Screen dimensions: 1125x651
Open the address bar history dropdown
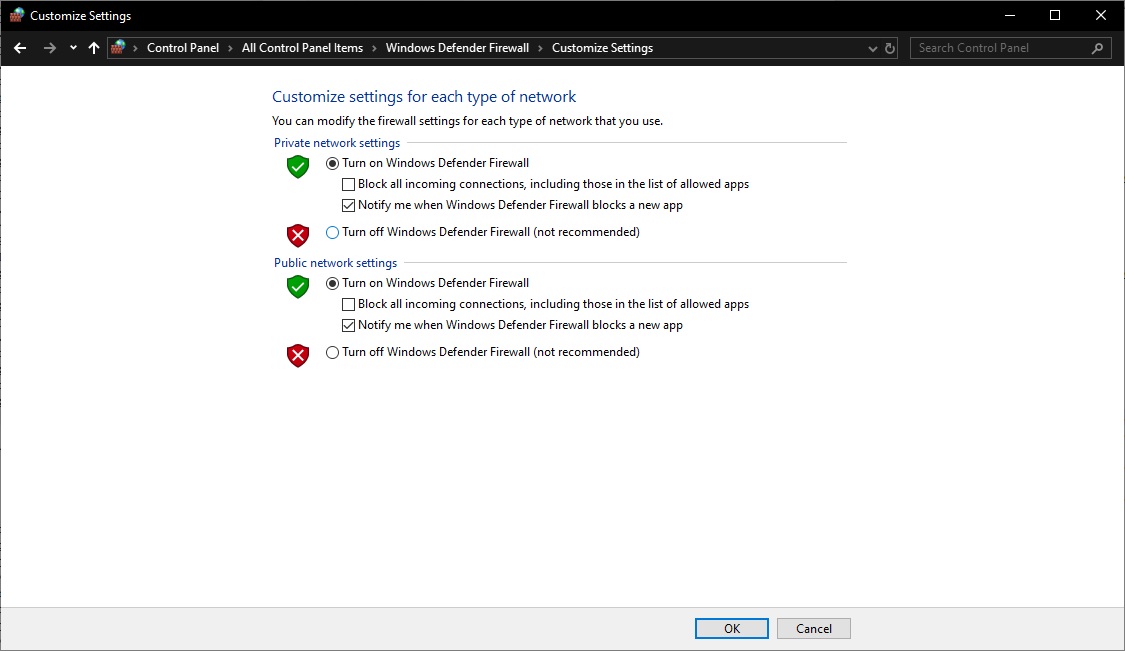pos(871,47)
